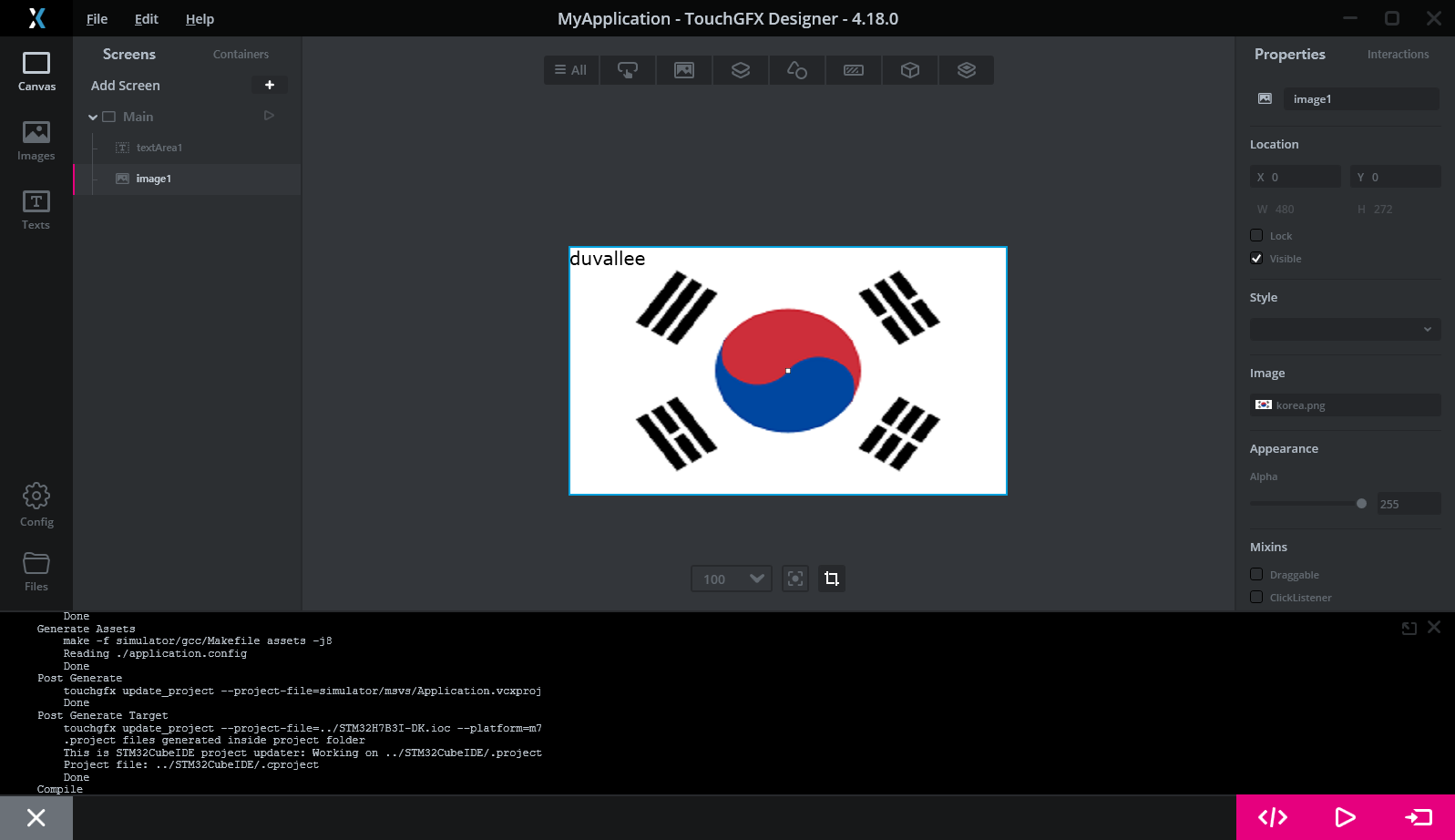
Task: Edit the widget name field image1
Action: click(1361, 98)
